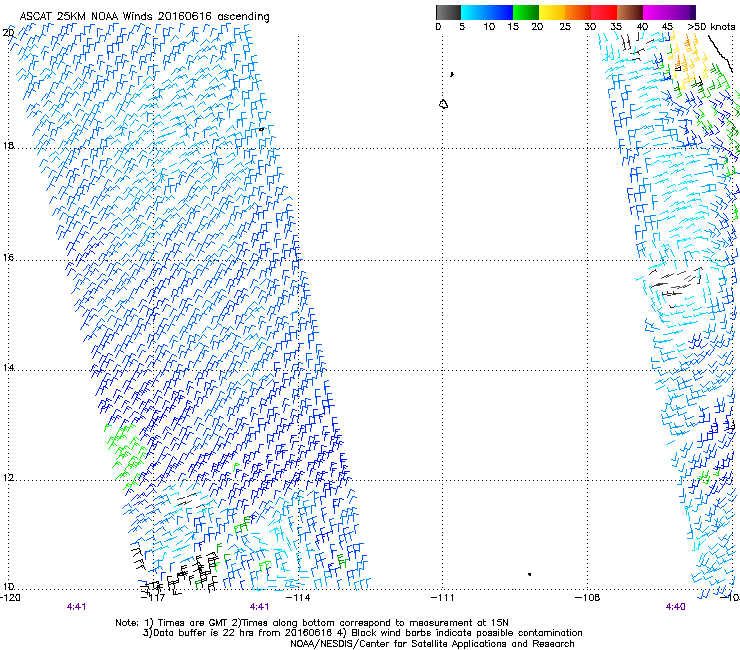Click the "45" legend scale label

[x=667, y=27]
